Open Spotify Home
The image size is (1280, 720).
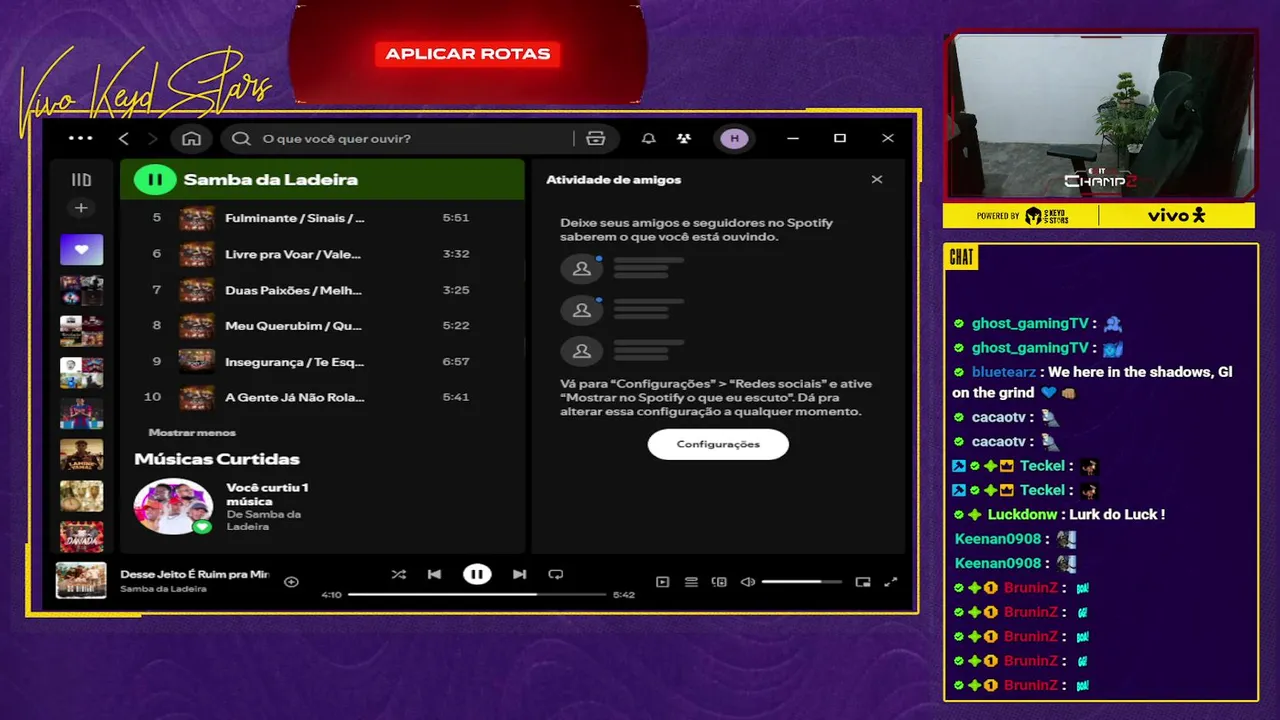(x=192, y=138)
